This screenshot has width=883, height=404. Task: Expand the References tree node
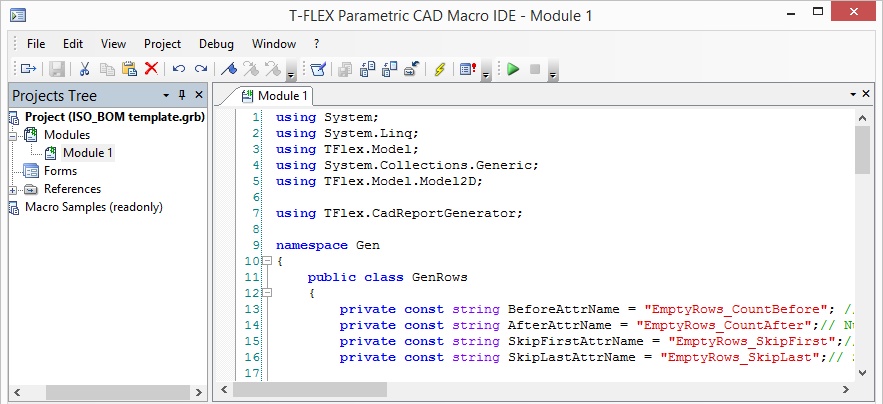coord(13,190)
